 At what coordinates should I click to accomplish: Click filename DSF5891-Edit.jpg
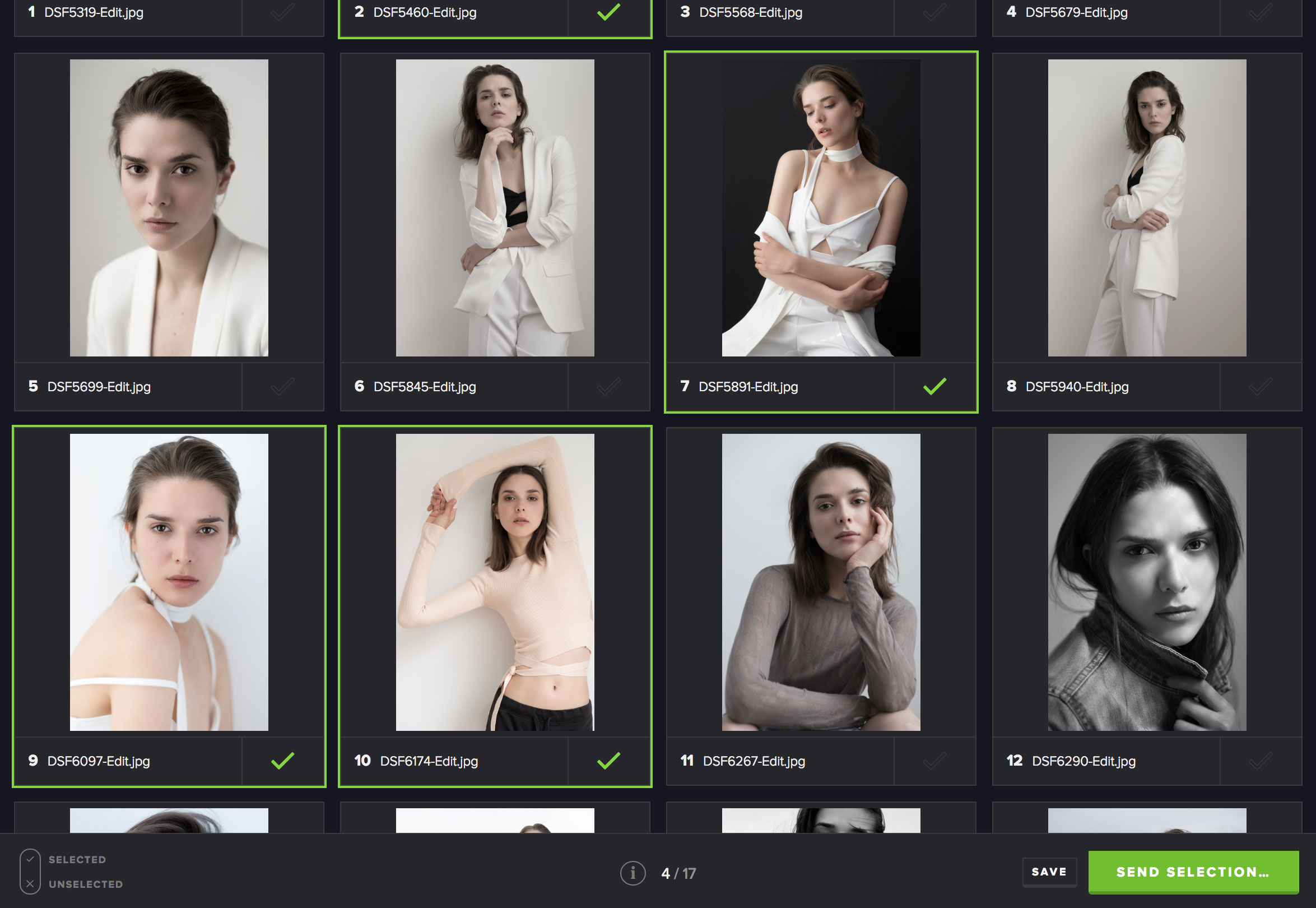[x=748, y=387]
